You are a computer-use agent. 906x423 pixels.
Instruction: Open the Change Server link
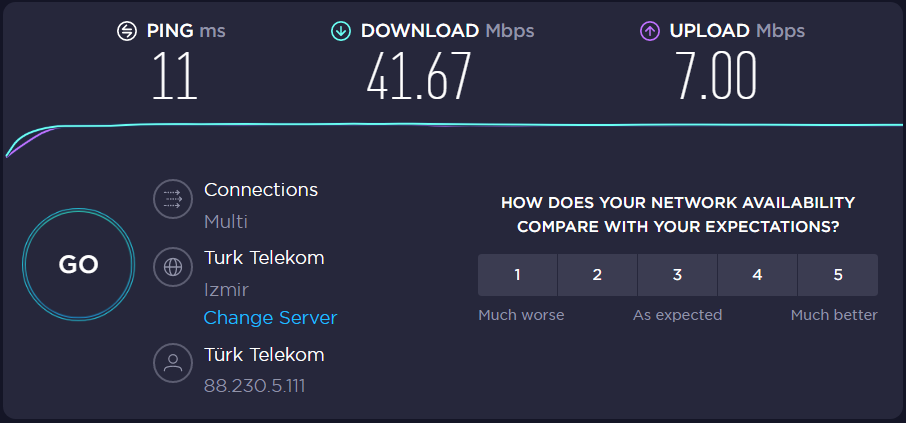click(270, 318)
